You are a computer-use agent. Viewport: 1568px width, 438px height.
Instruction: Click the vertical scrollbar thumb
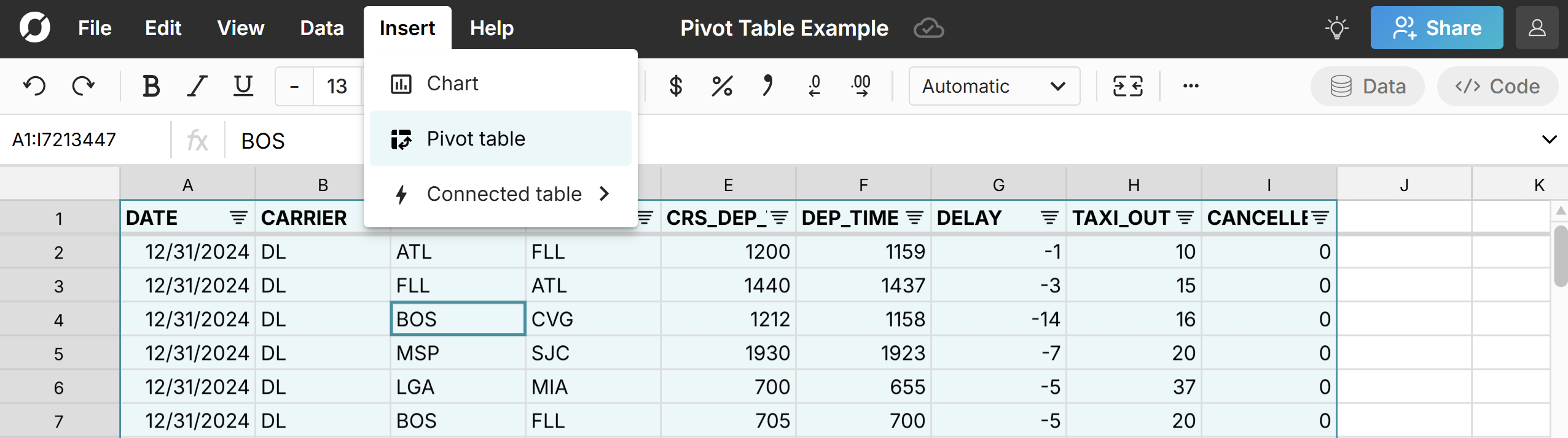click(x=1560, y=256)
